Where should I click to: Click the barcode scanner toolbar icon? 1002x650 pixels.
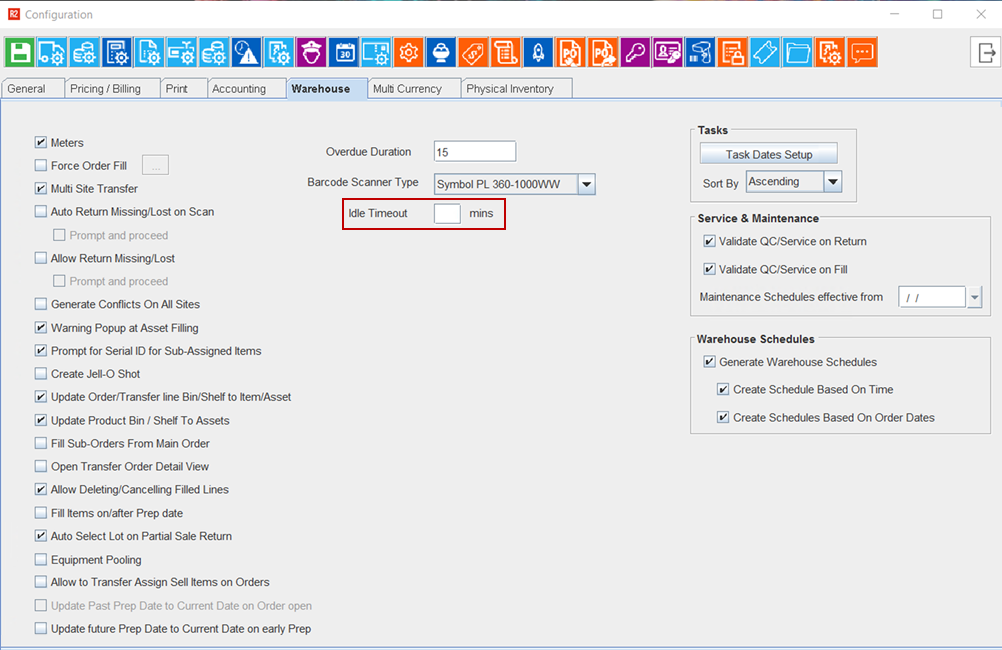coord(700,53)
